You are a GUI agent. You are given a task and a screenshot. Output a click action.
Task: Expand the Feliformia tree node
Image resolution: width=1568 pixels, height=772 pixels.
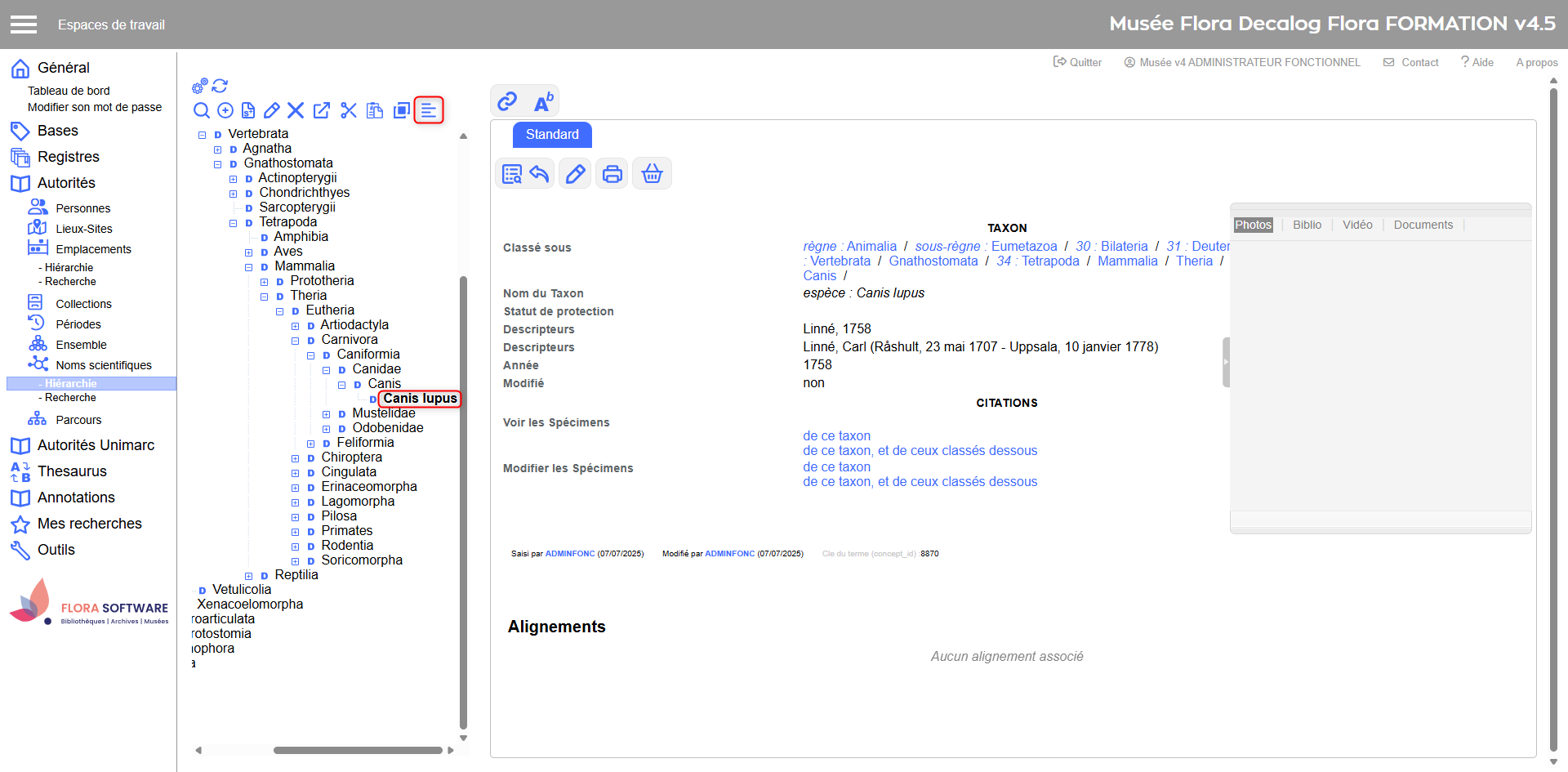point(311,444)
